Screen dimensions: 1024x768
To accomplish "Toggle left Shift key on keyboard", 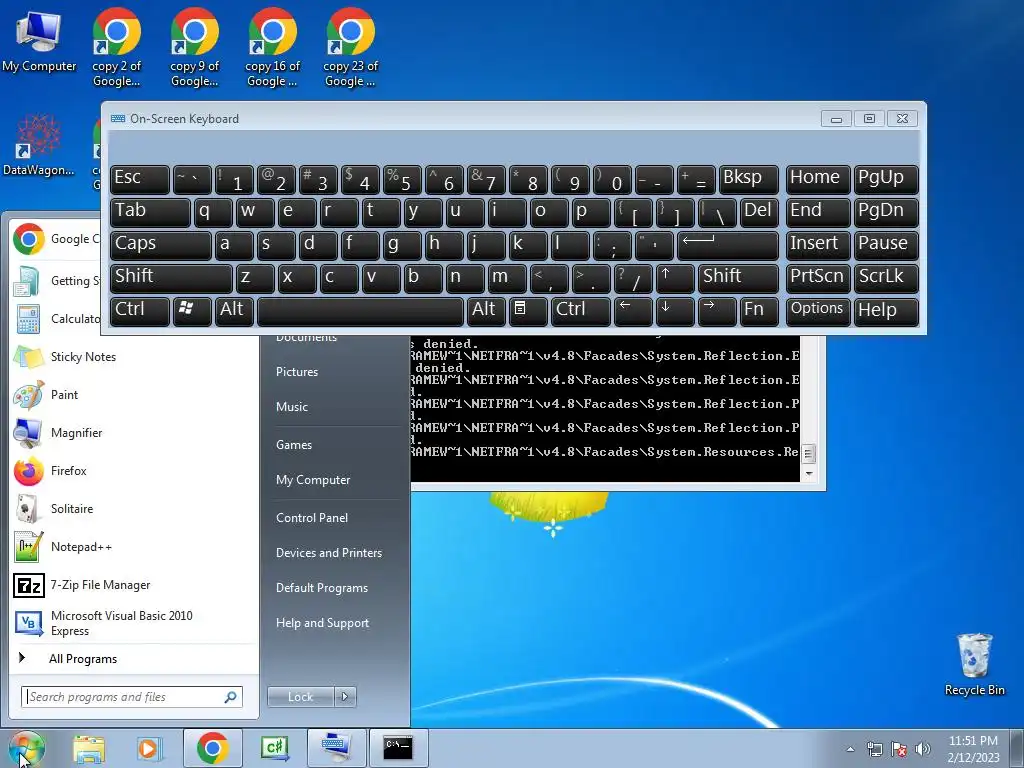I will (171, 278).
